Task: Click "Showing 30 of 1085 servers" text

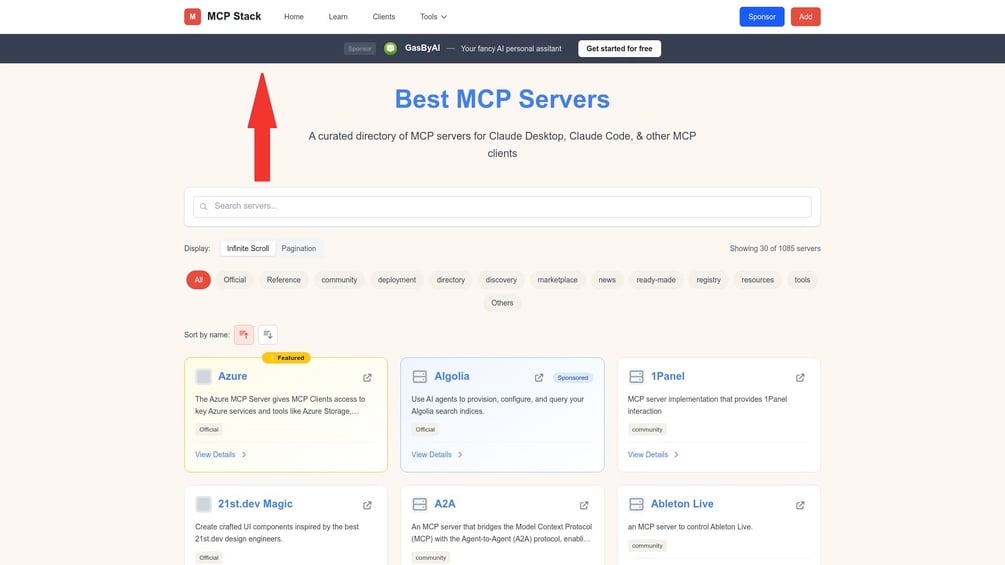Action: pos(775,249)
